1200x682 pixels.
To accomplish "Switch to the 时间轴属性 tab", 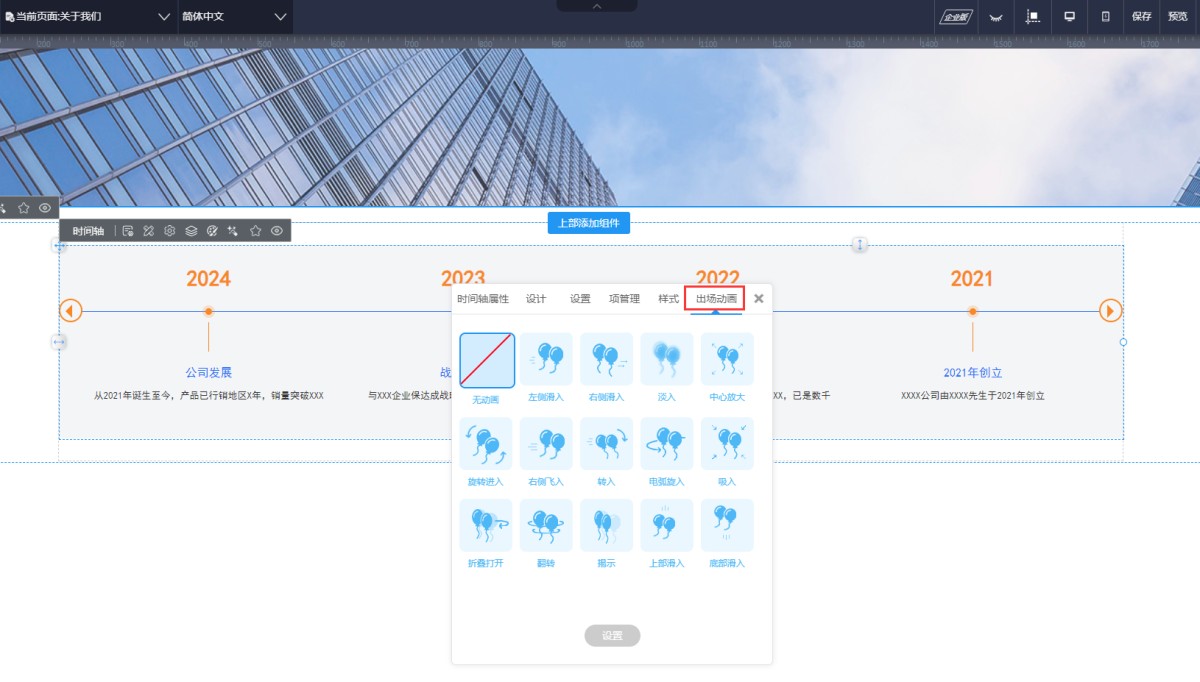I will coord(483,299).
